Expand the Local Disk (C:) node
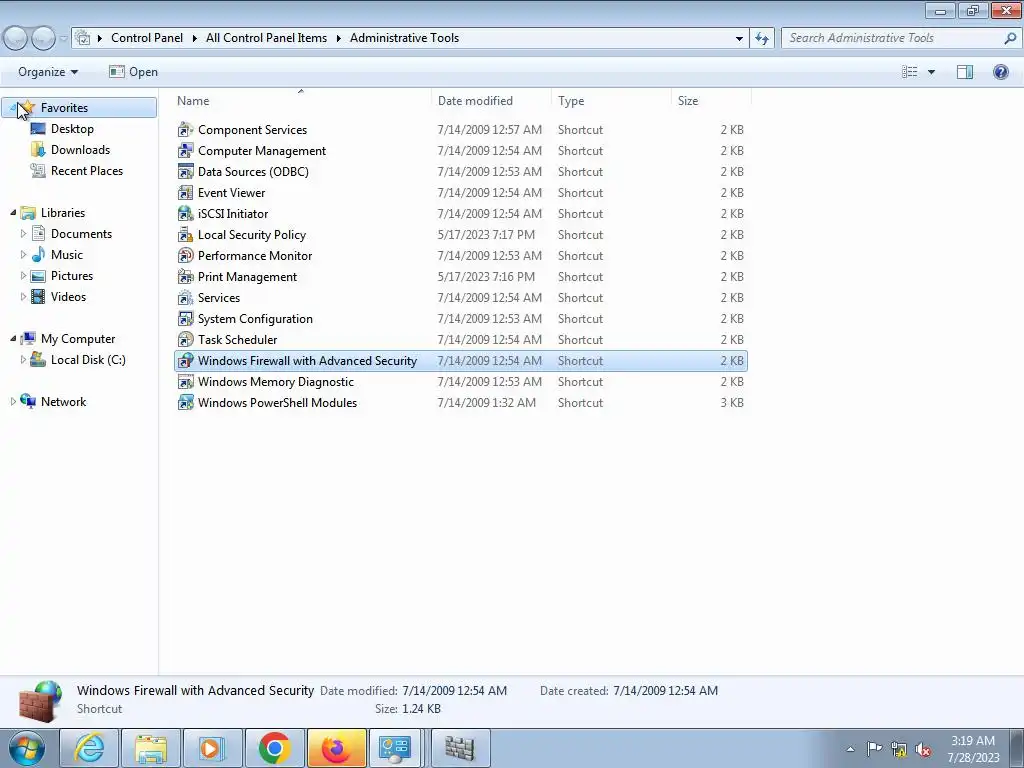 click(24, 360)
